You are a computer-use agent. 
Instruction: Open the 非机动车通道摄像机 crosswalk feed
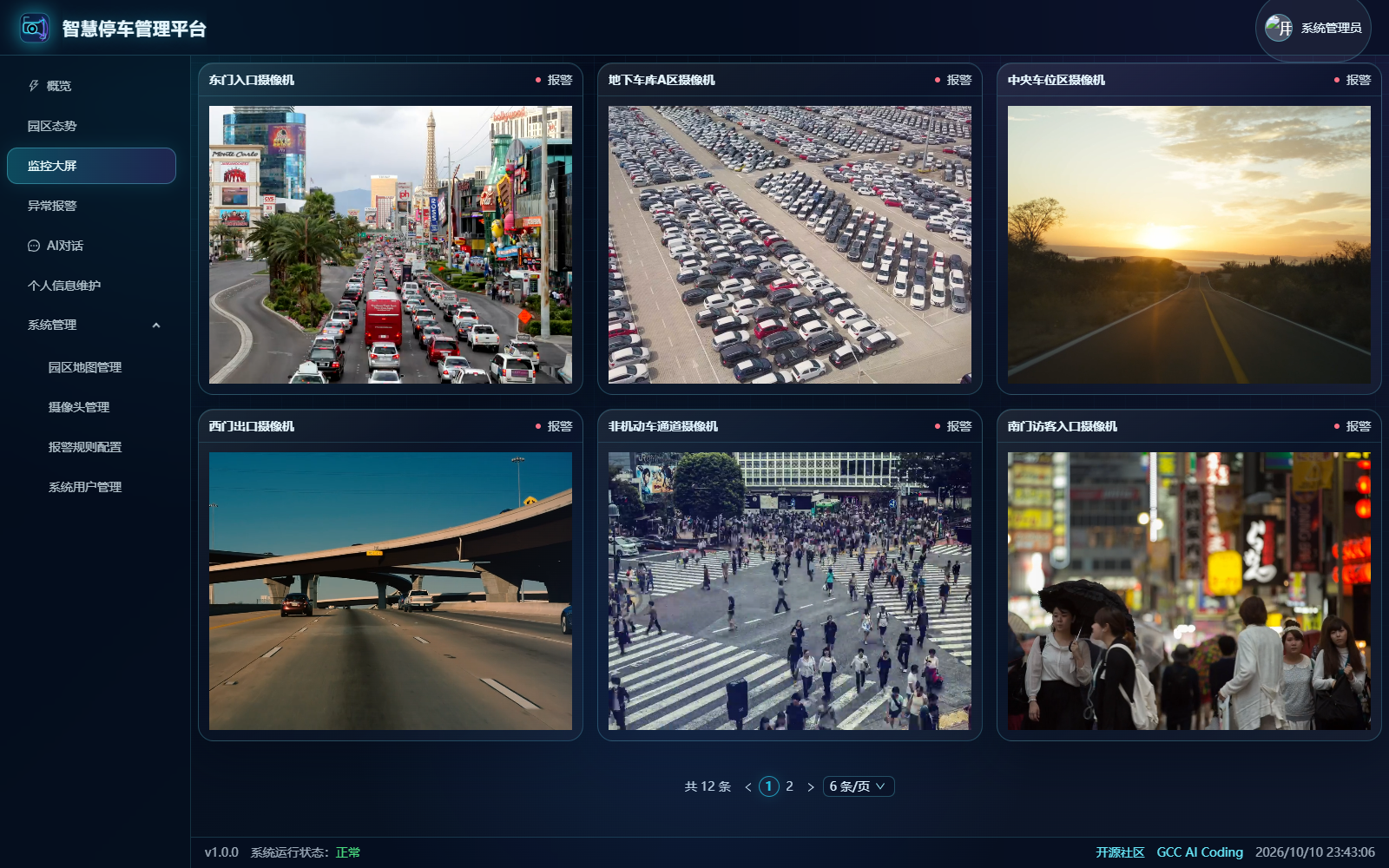tap(790, 591)
